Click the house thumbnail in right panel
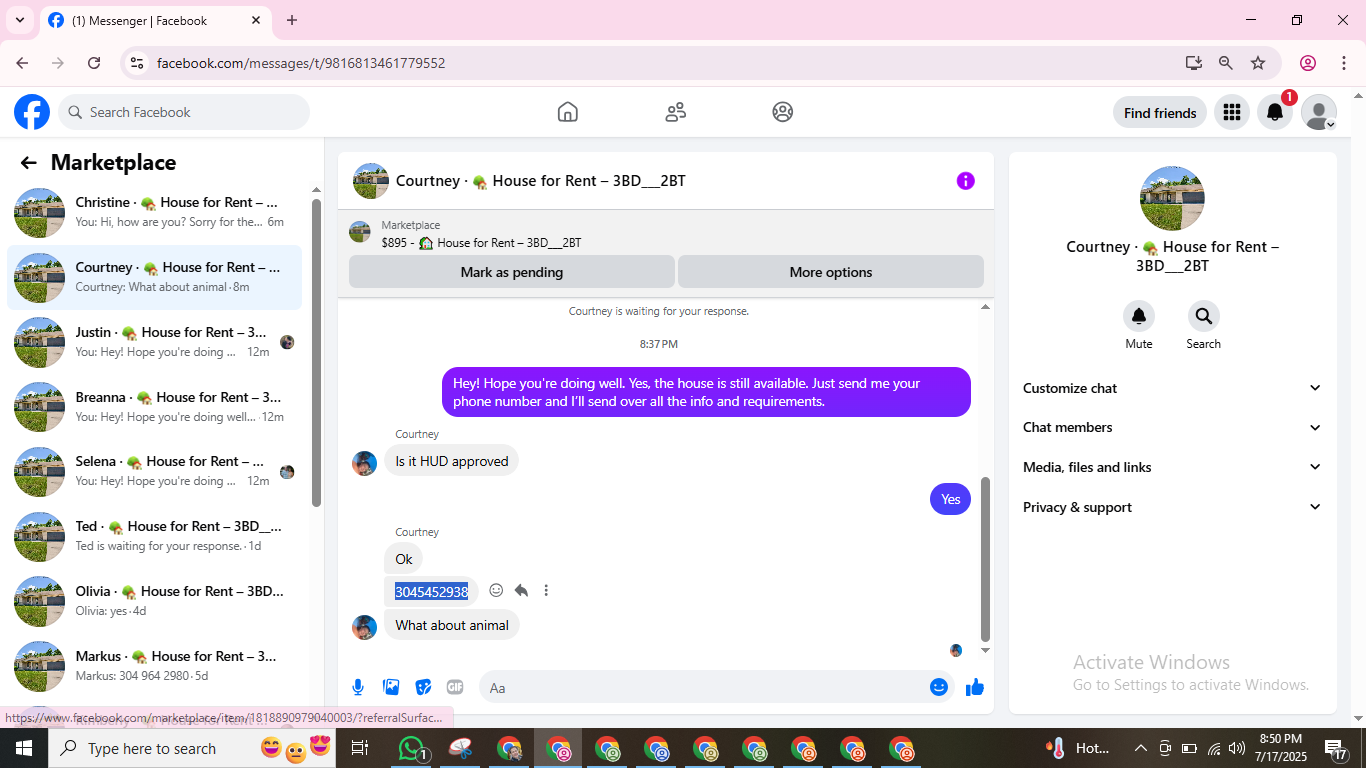Viewport: 1366px width, 768px height. coord(1172,198)
